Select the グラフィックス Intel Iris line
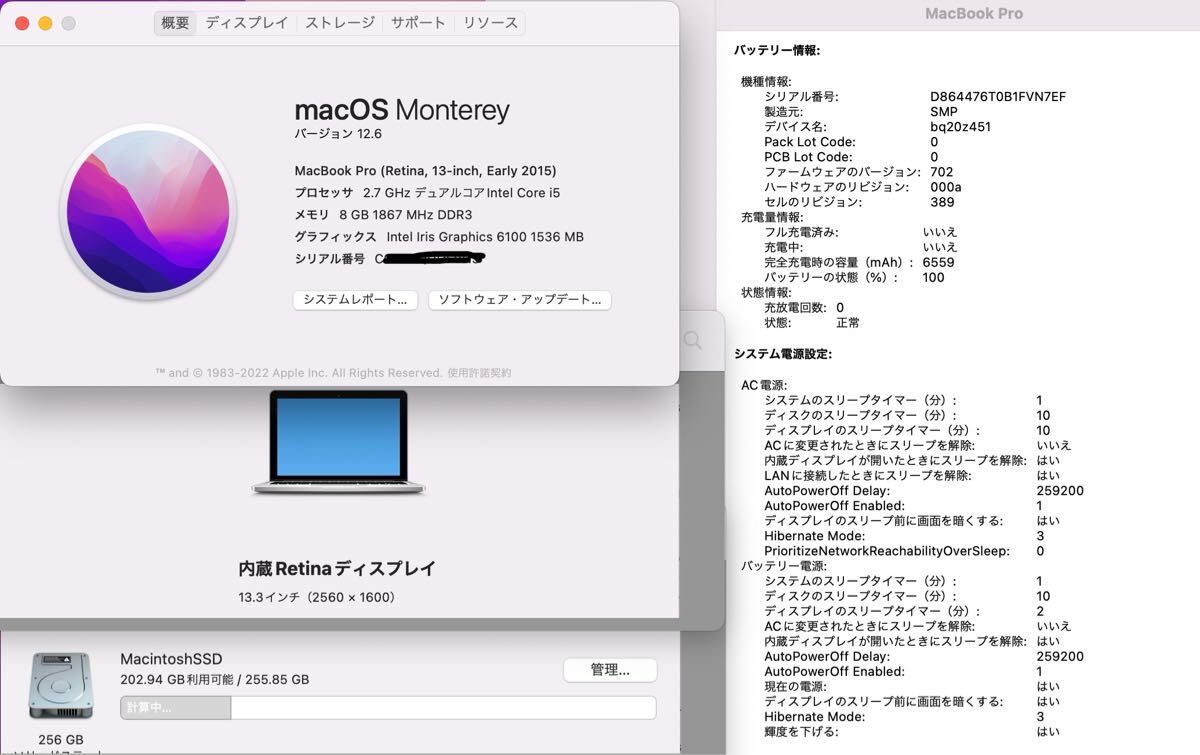The image size is (1200, 755). [439, 237]
